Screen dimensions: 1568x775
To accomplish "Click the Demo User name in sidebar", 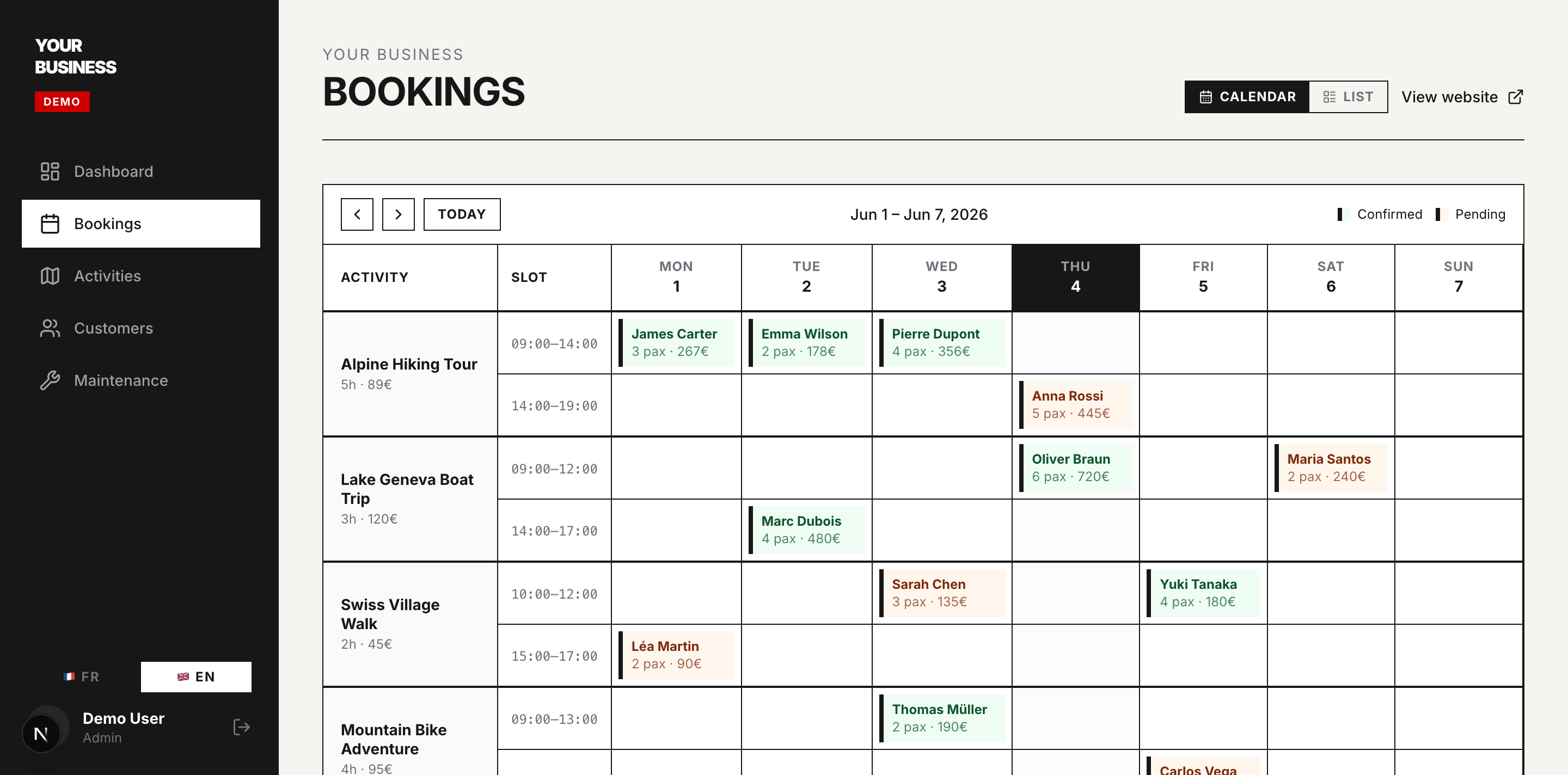I will point(124,718).
